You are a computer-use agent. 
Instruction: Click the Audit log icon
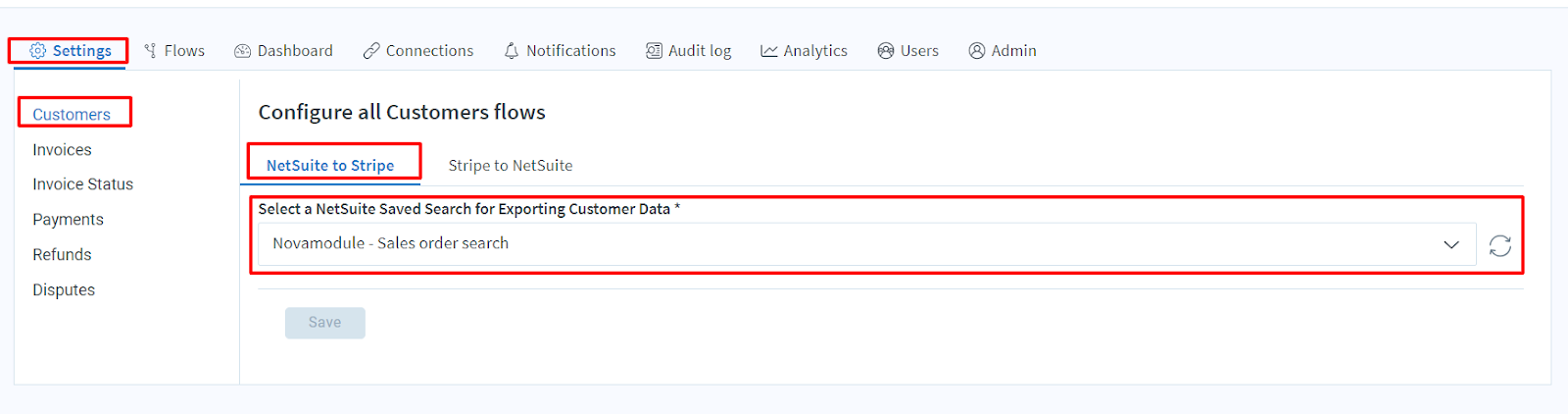pos(654,51)
